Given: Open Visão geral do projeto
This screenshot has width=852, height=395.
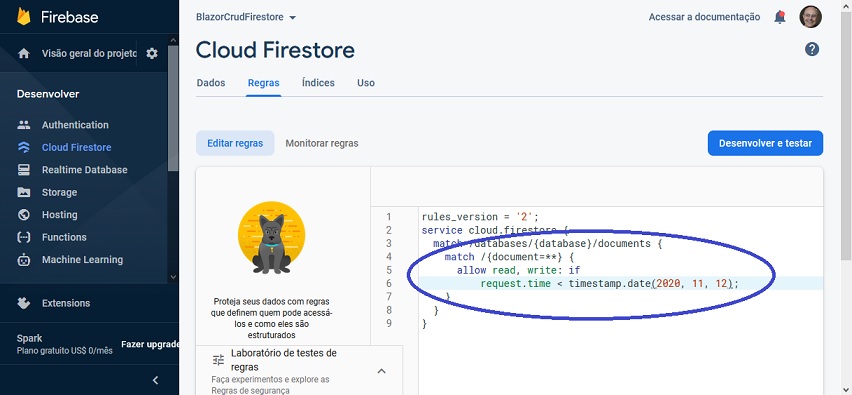Looking at the screenshot, I should pyautogui.click(x=89, y=53).
